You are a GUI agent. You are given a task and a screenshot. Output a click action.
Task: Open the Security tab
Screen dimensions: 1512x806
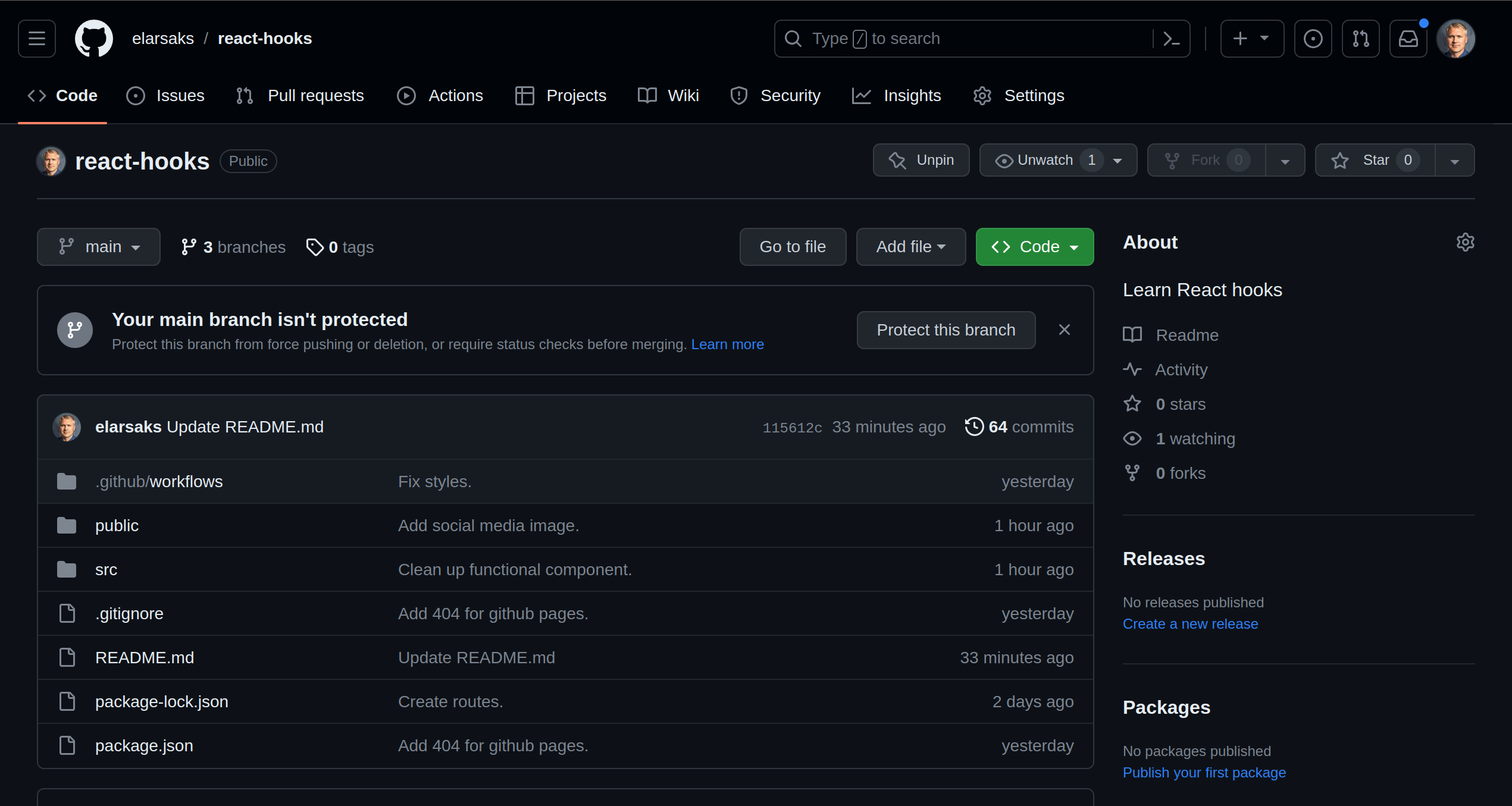(x=775, y=96)
